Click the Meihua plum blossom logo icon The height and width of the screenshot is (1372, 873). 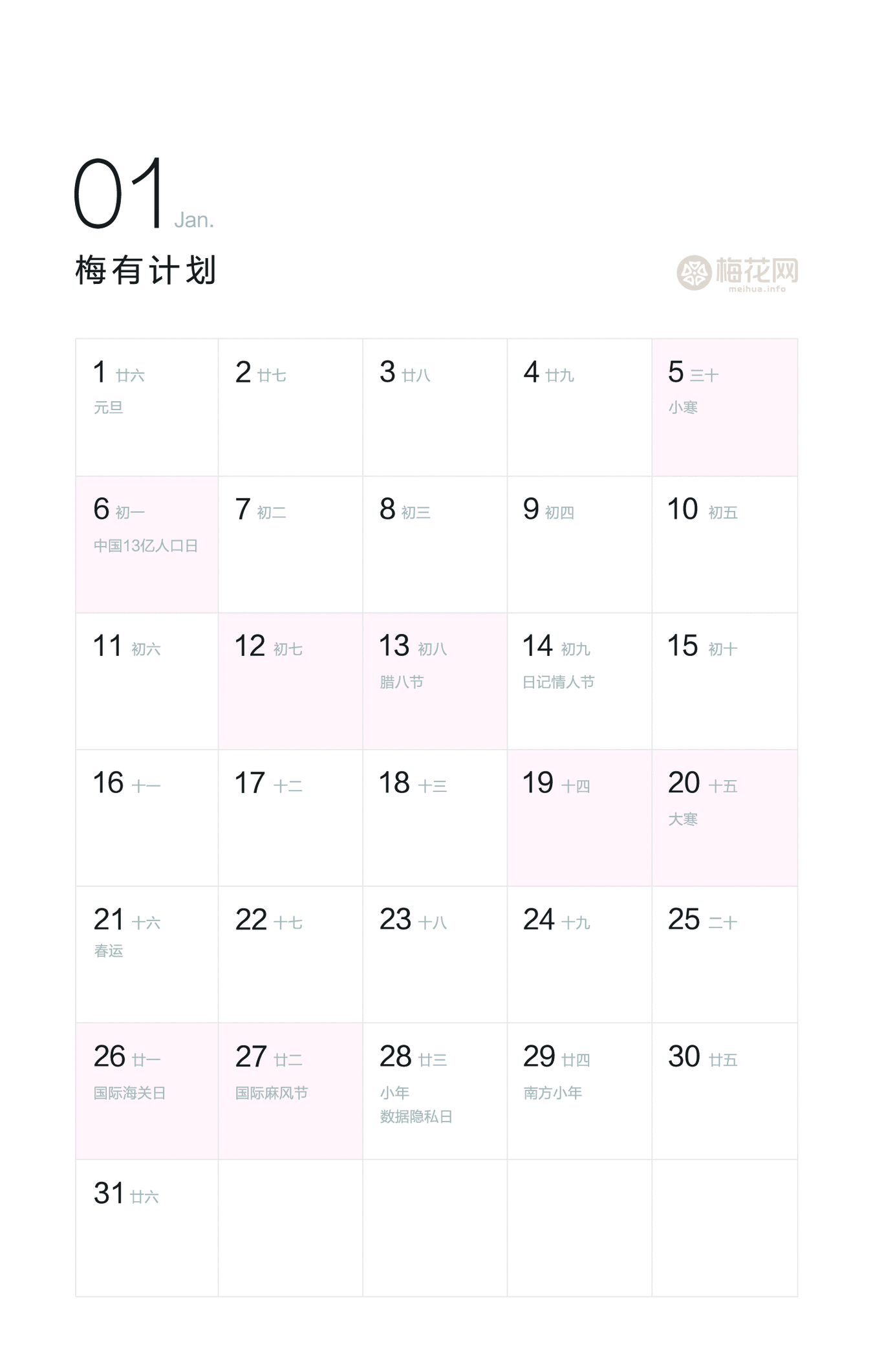[694, 272]
